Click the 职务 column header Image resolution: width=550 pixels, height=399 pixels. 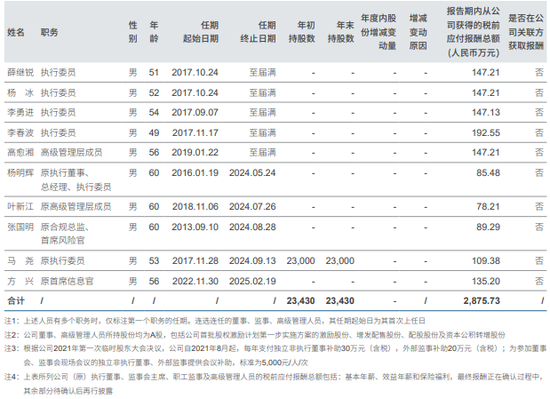(x=49, y=32)
